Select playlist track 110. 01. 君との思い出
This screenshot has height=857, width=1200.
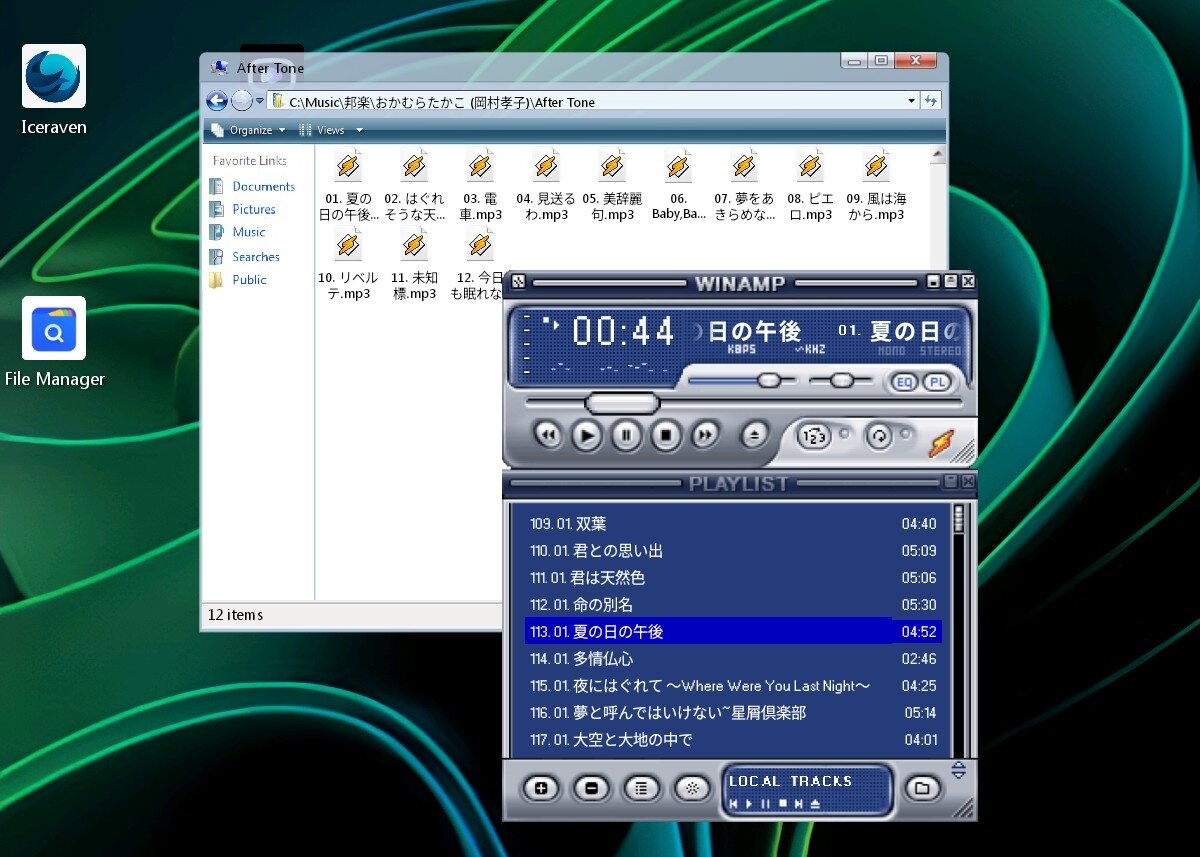pyautogui.click(x=733, y=551)
